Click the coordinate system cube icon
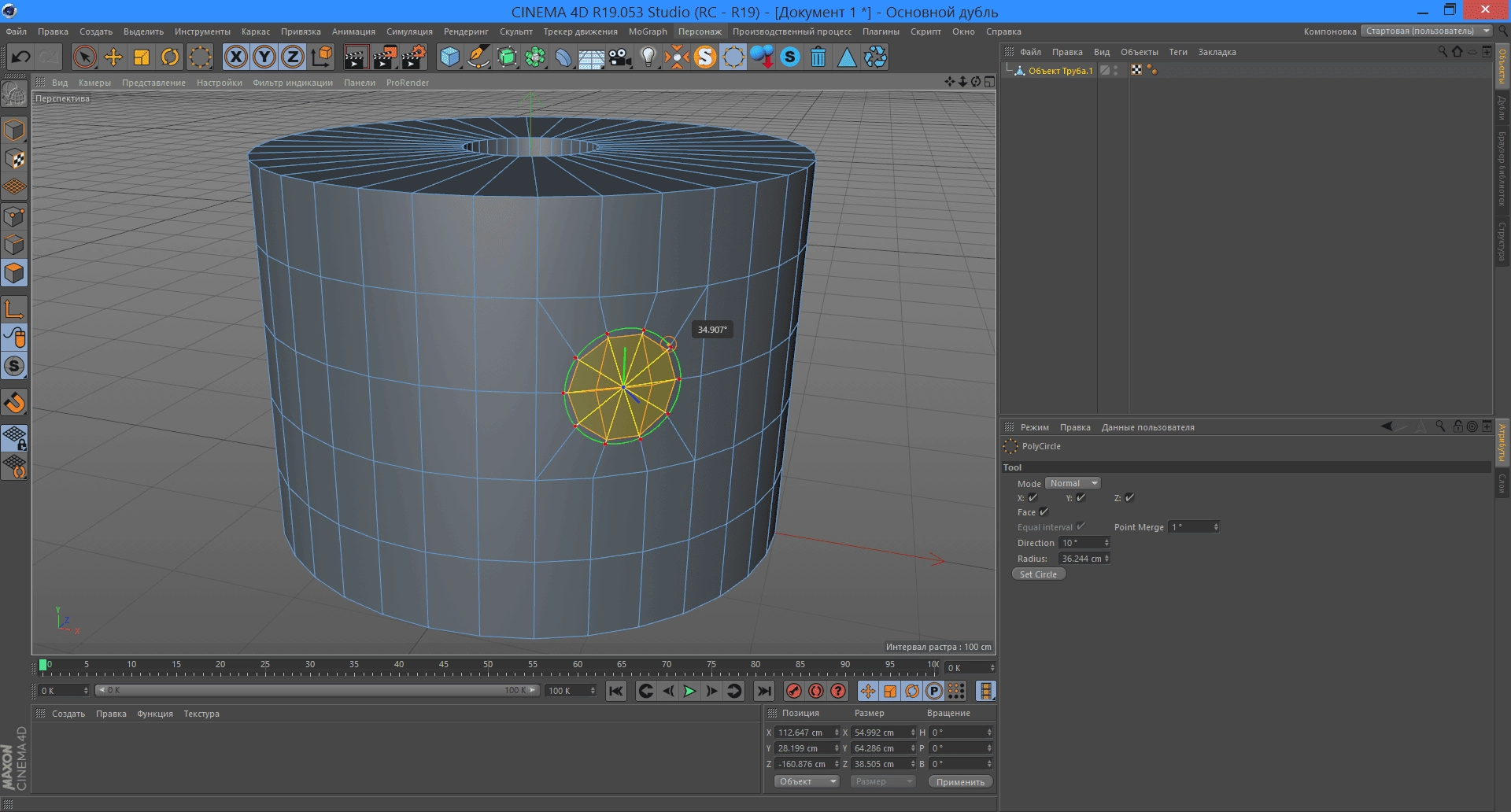1511x812 pixels. [x=322, y=57]
